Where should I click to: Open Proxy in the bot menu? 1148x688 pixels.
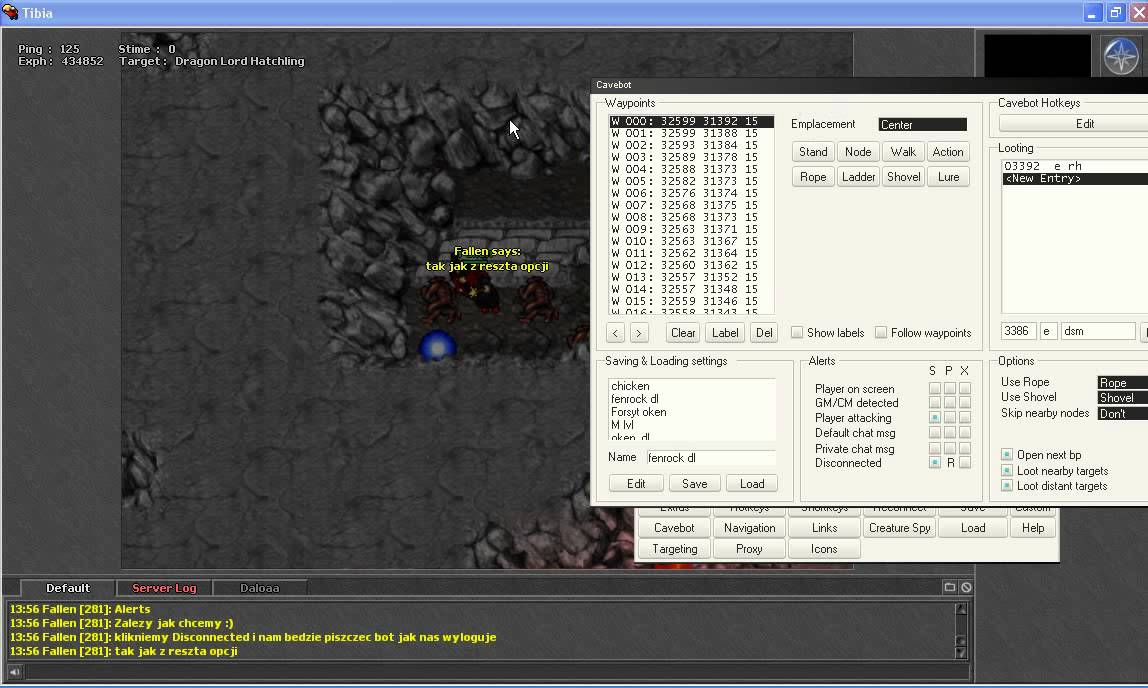pos(749,549)
